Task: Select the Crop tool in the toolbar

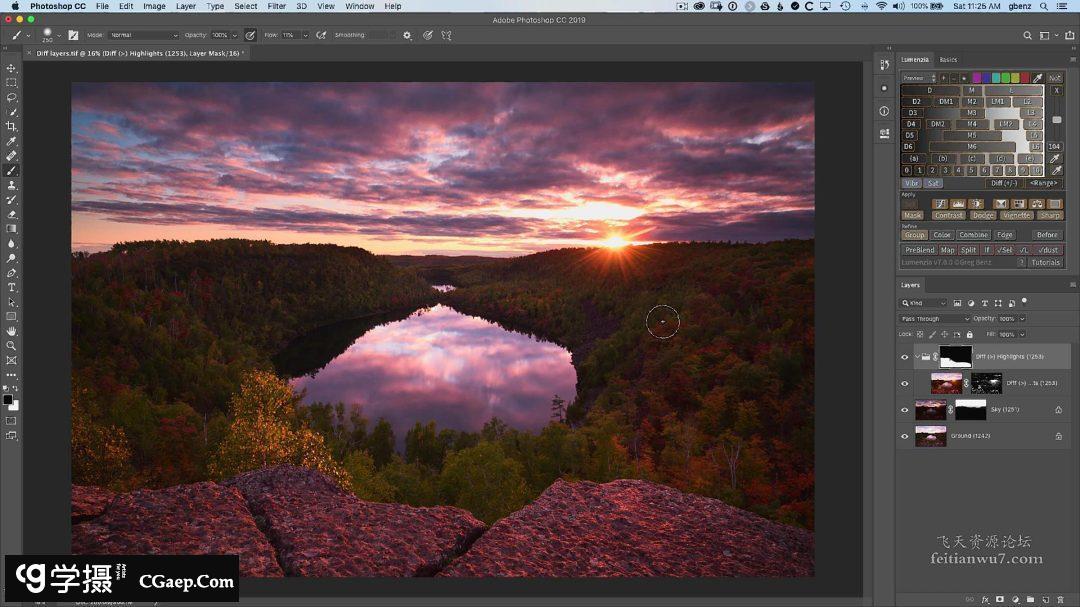Action: [x=12, y=127]
